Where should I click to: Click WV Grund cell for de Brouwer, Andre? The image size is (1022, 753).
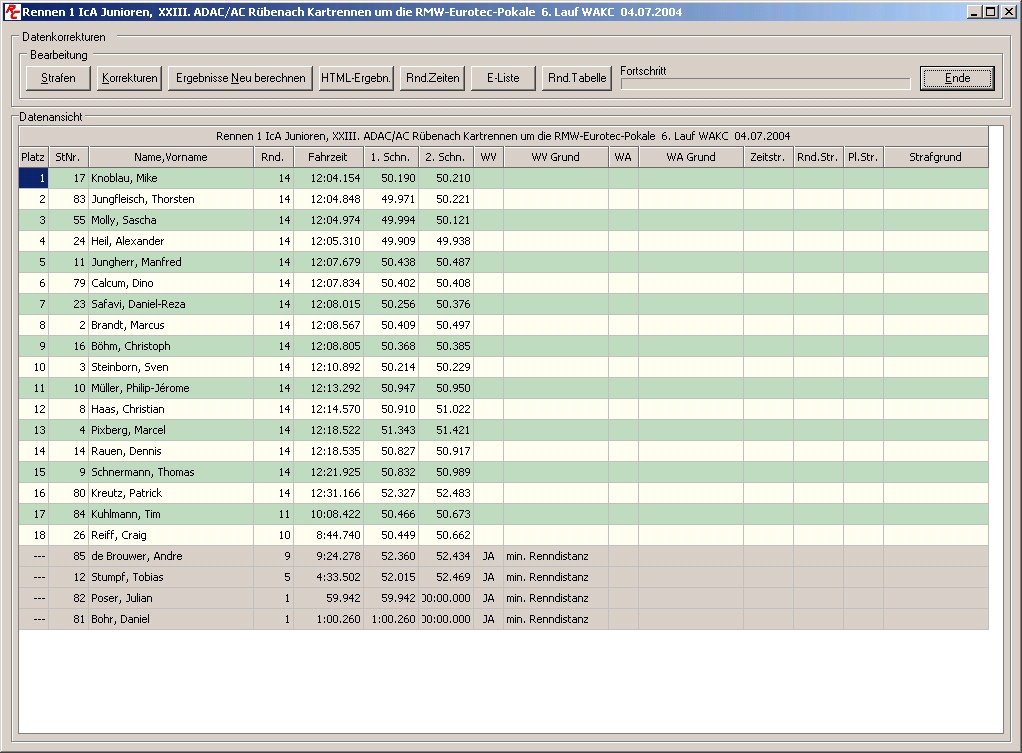click(x=555, y=556)
